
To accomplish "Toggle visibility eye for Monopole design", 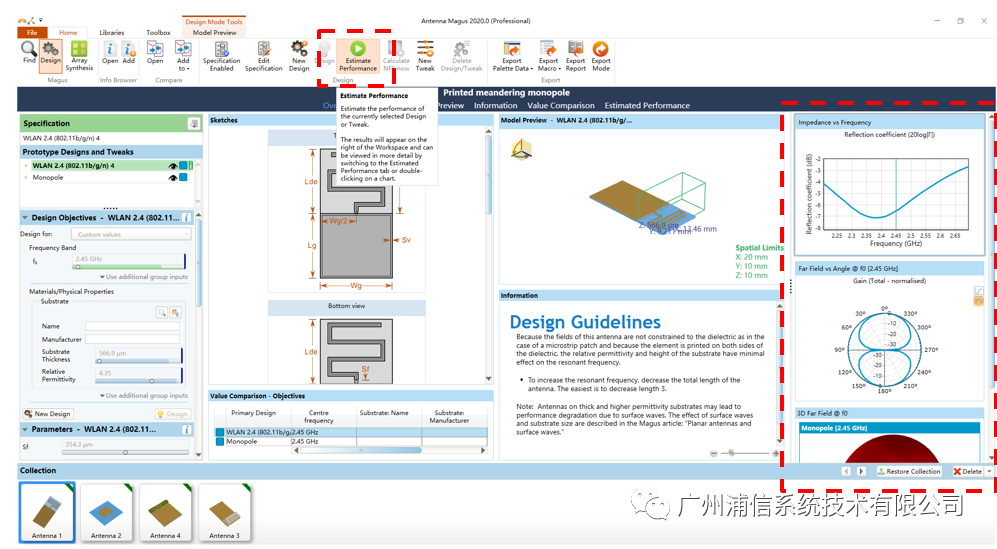I will [172, 178].
